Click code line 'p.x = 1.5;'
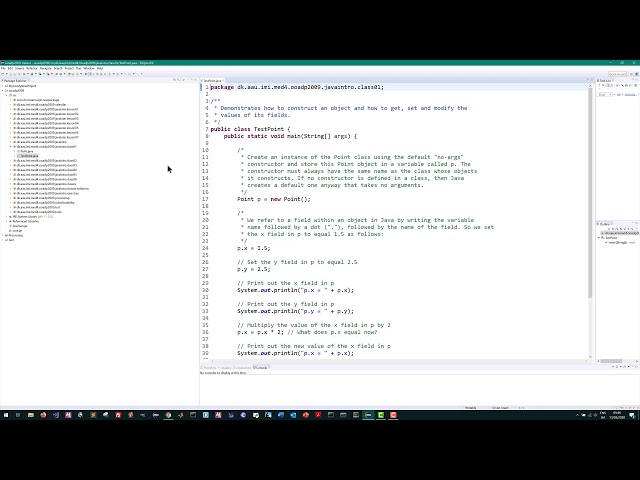This screenshot has width=640, height=480. point(253,248)
